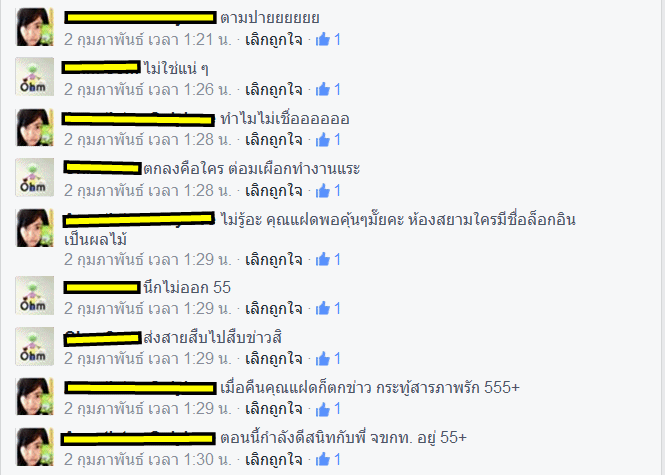The image size is (665, 475).
Task: Click thumbs-up icon on นึกไม่ออก 55 comment
Action: (323, 308)
